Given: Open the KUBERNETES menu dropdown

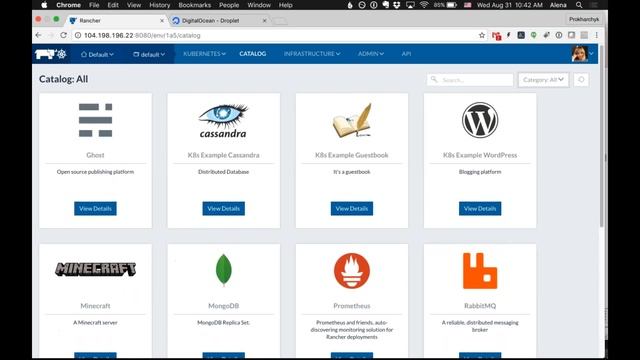Looking at the screenshot, I should pos(204,54).
